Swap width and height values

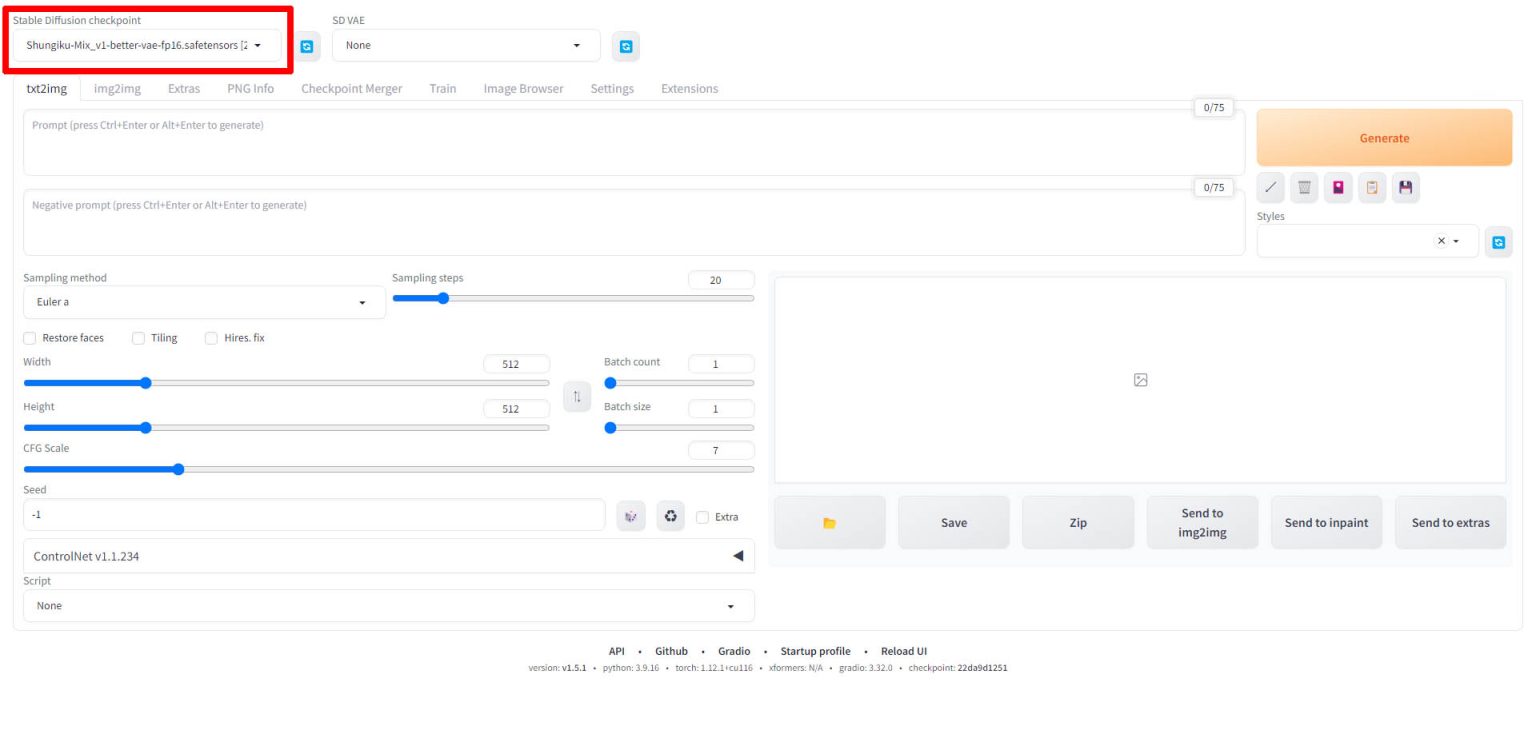point(576,397)
